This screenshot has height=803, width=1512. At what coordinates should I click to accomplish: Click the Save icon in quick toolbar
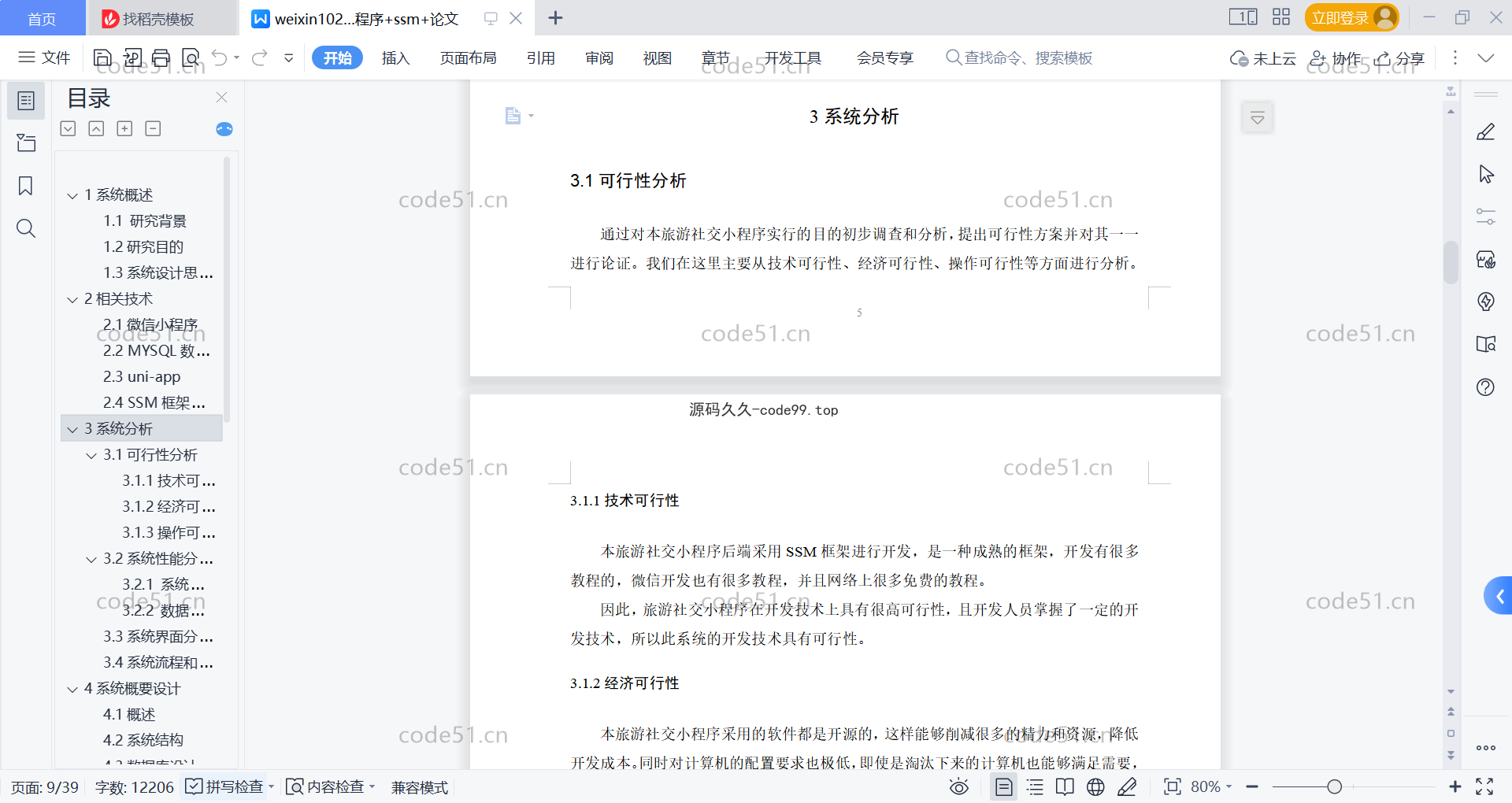pos(102,57)
